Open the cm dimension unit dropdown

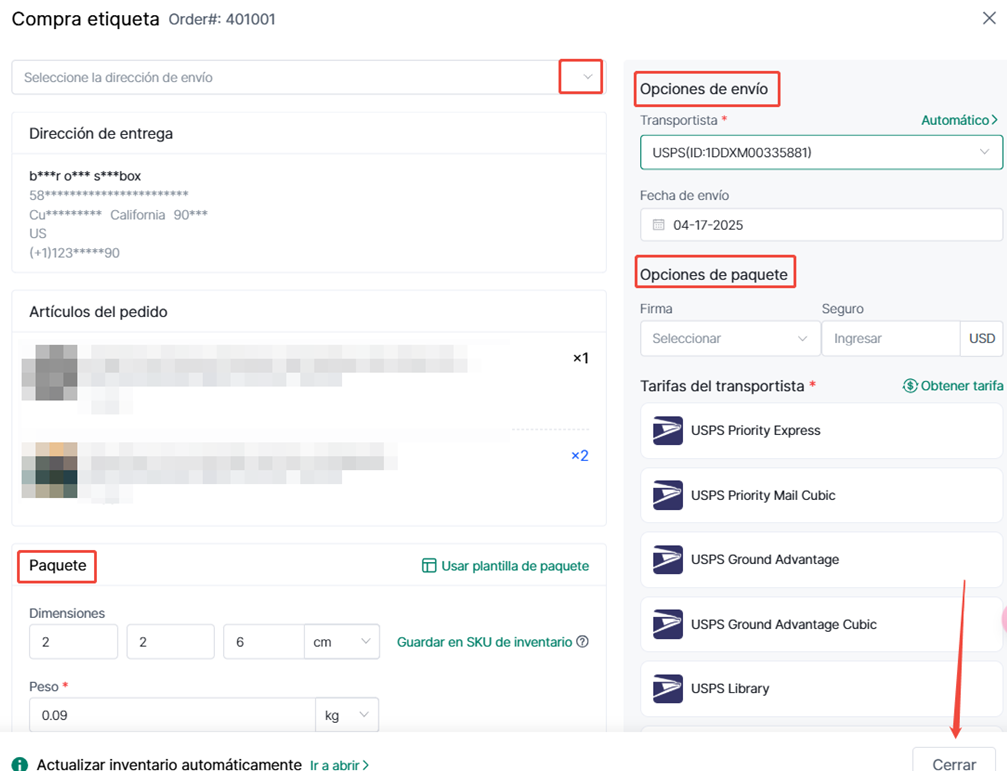342,642
